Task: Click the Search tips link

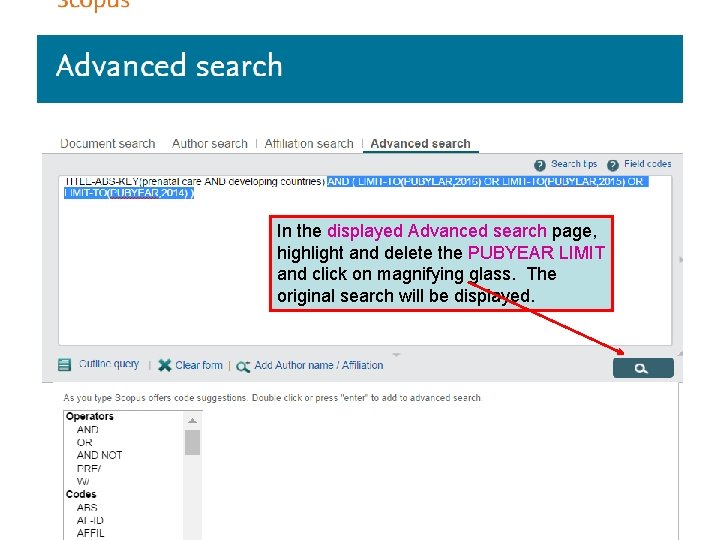Action: tap(574, 164)
